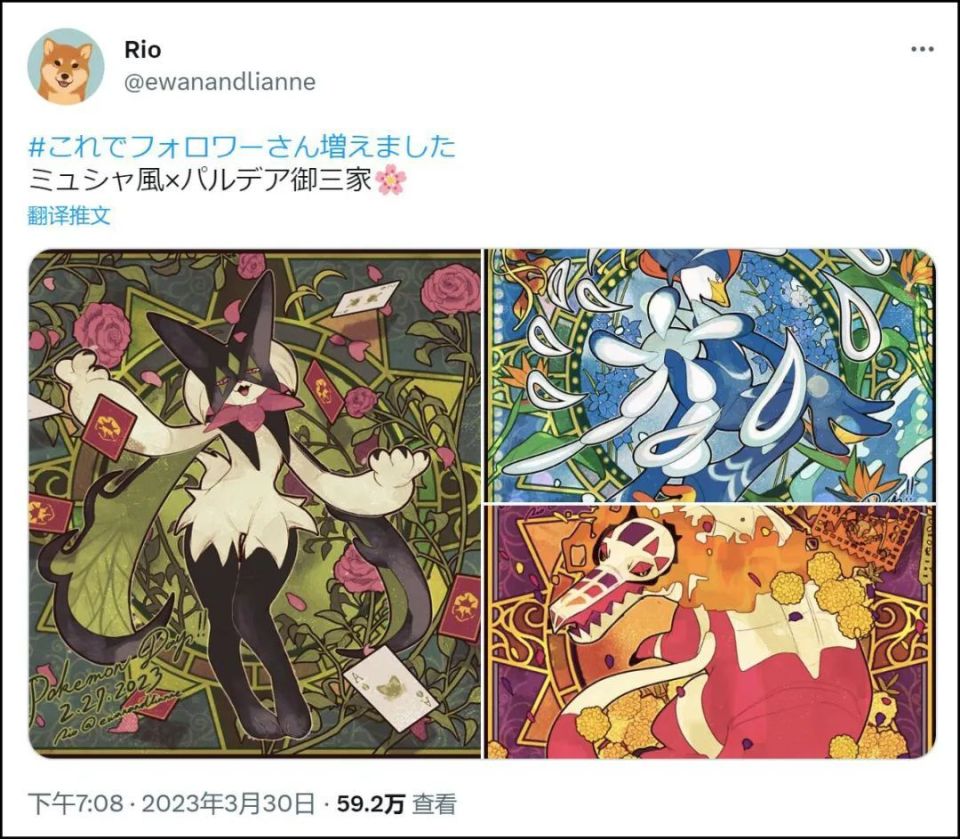
Task: Click Rio's Shiba dog profile avatar
Action: point(66,66)
